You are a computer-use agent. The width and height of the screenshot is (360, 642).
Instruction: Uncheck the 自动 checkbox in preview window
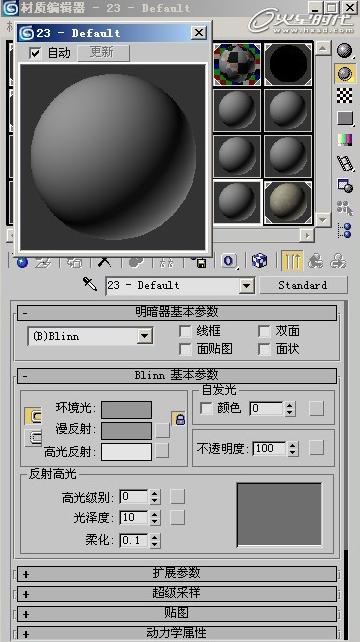36,53
